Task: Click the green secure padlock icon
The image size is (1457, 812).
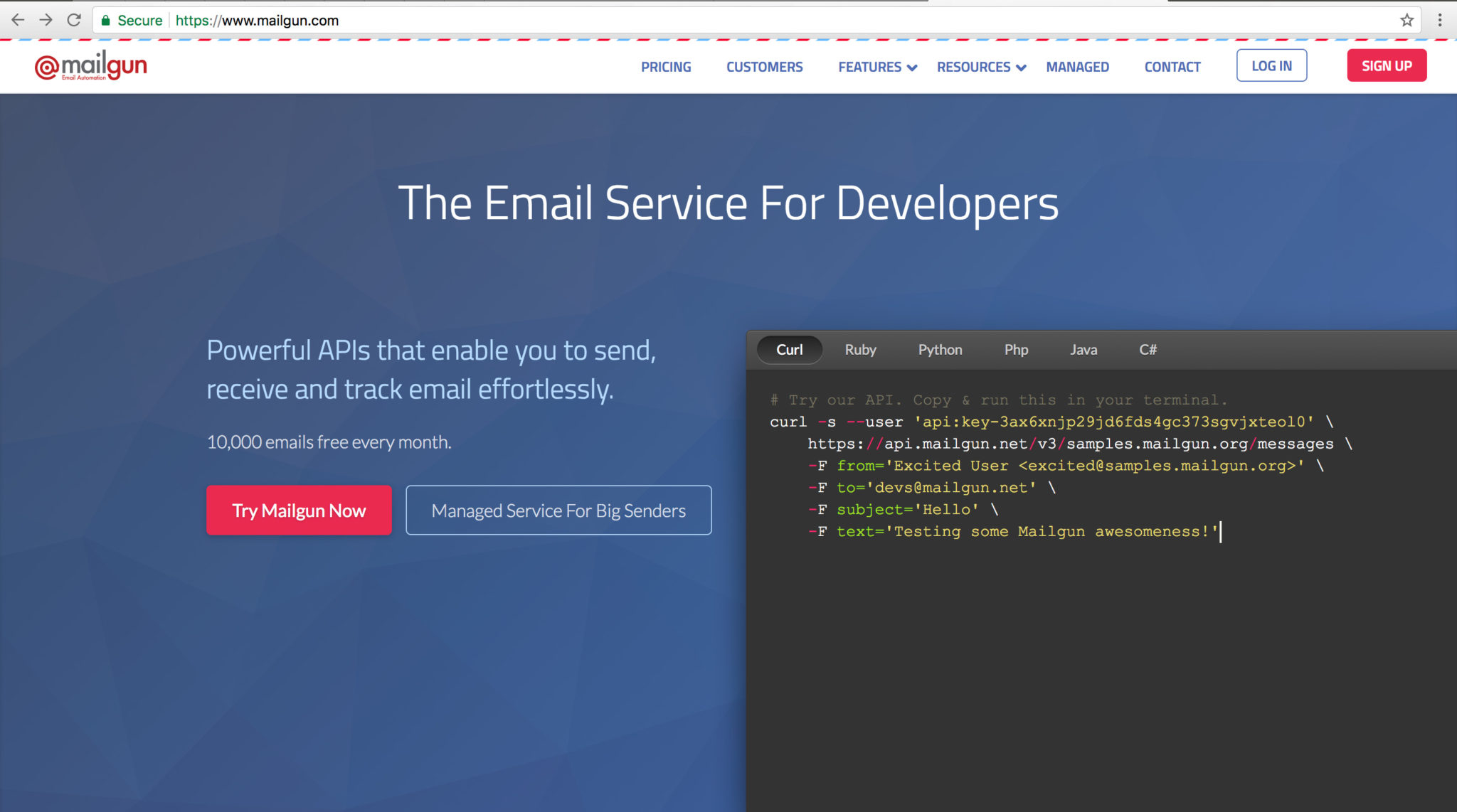Action: coord(105,21)
